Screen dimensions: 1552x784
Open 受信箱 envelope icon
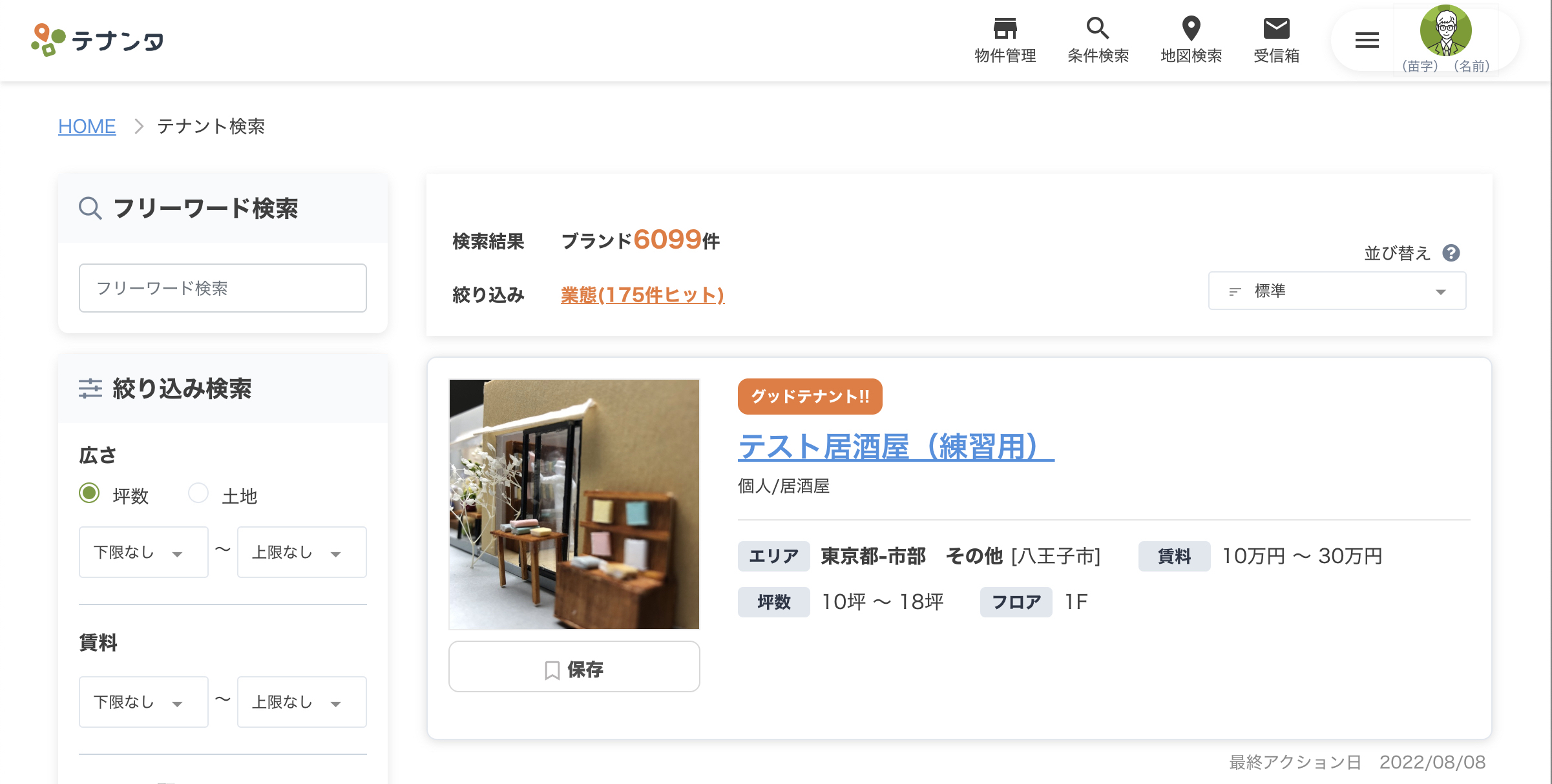tap(1276, 29)
